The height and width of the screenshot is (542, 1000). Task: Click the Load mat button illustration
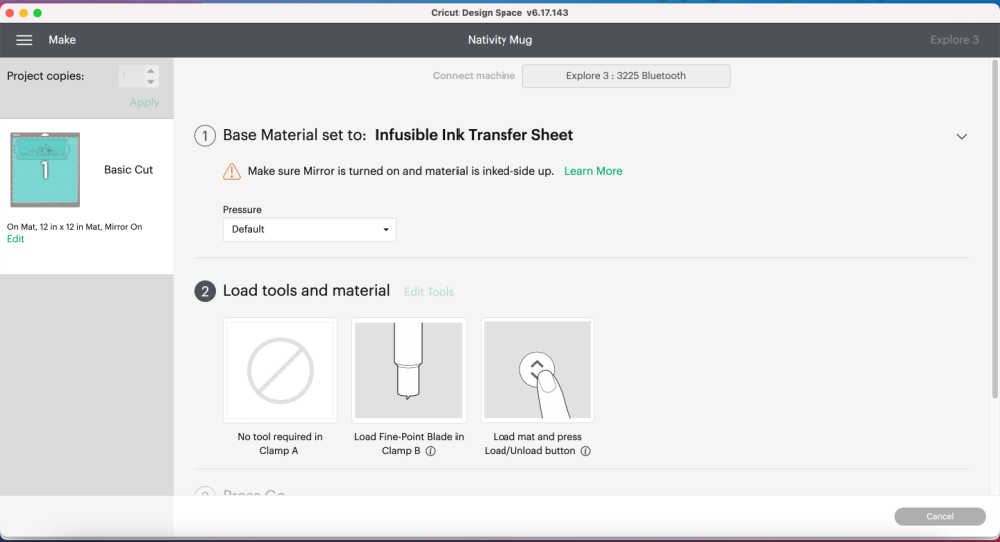click(537, 370)
